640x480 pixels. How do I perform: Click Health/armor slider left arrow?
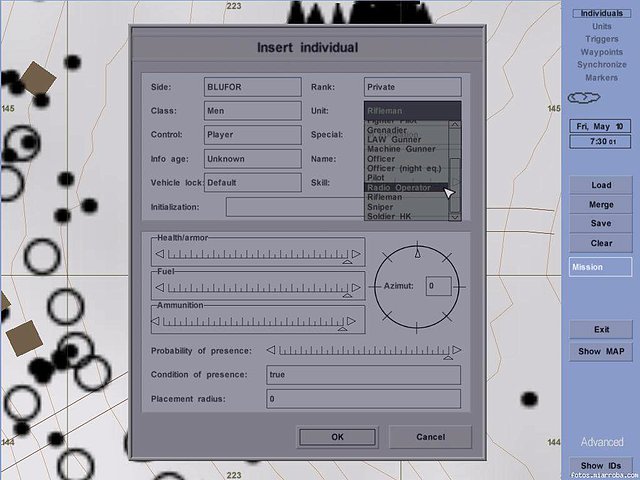160,254
